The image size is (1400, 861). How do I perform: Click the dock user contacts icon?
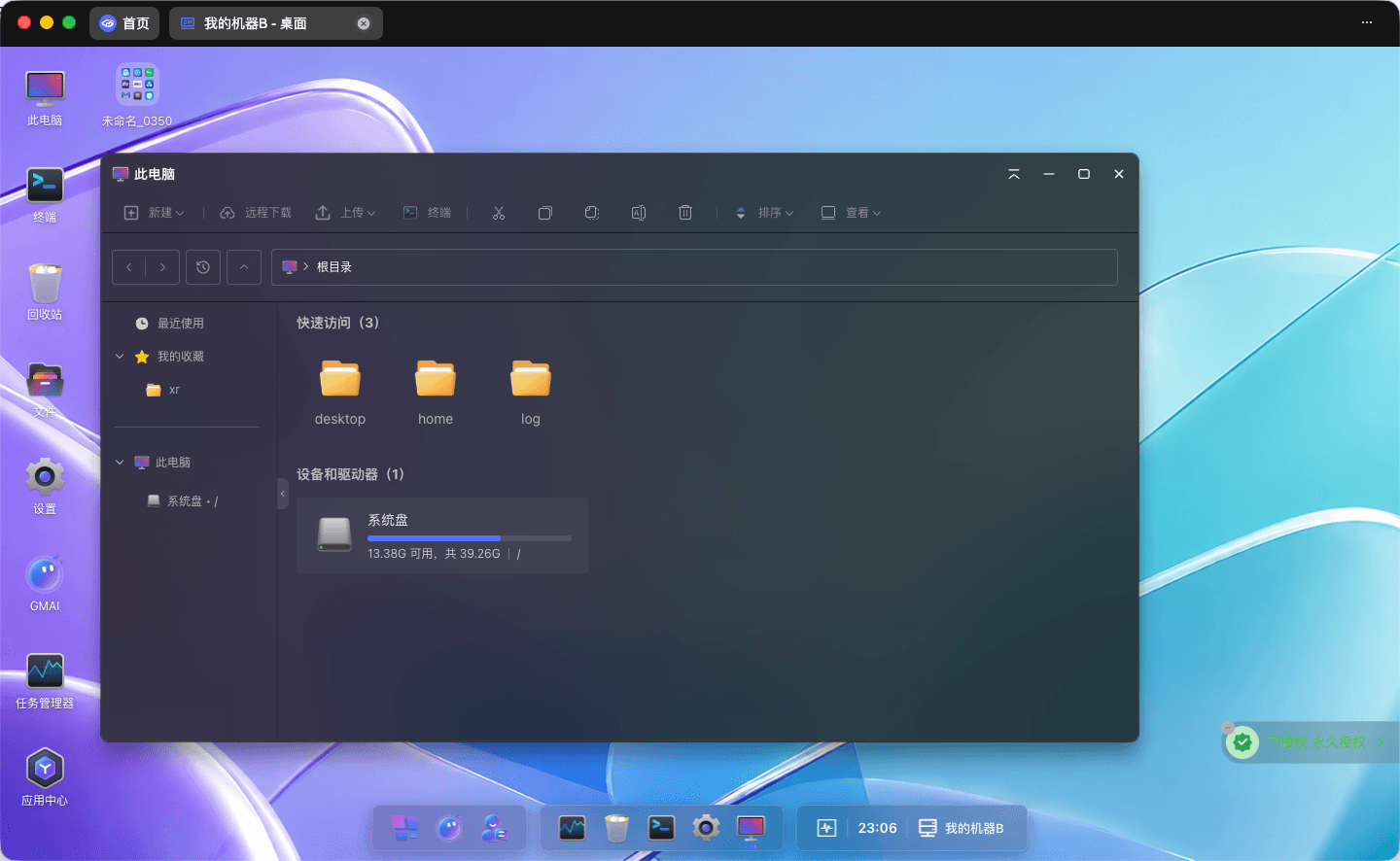494,828
